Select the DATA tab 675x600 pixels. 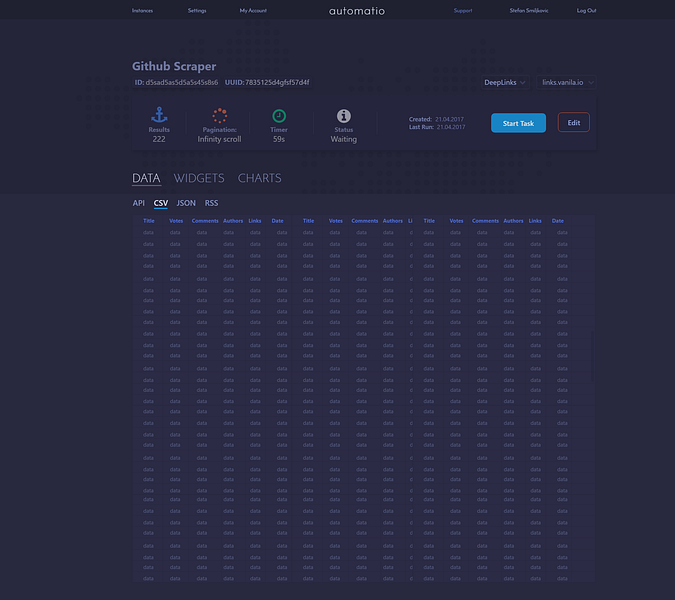[146, 178]
